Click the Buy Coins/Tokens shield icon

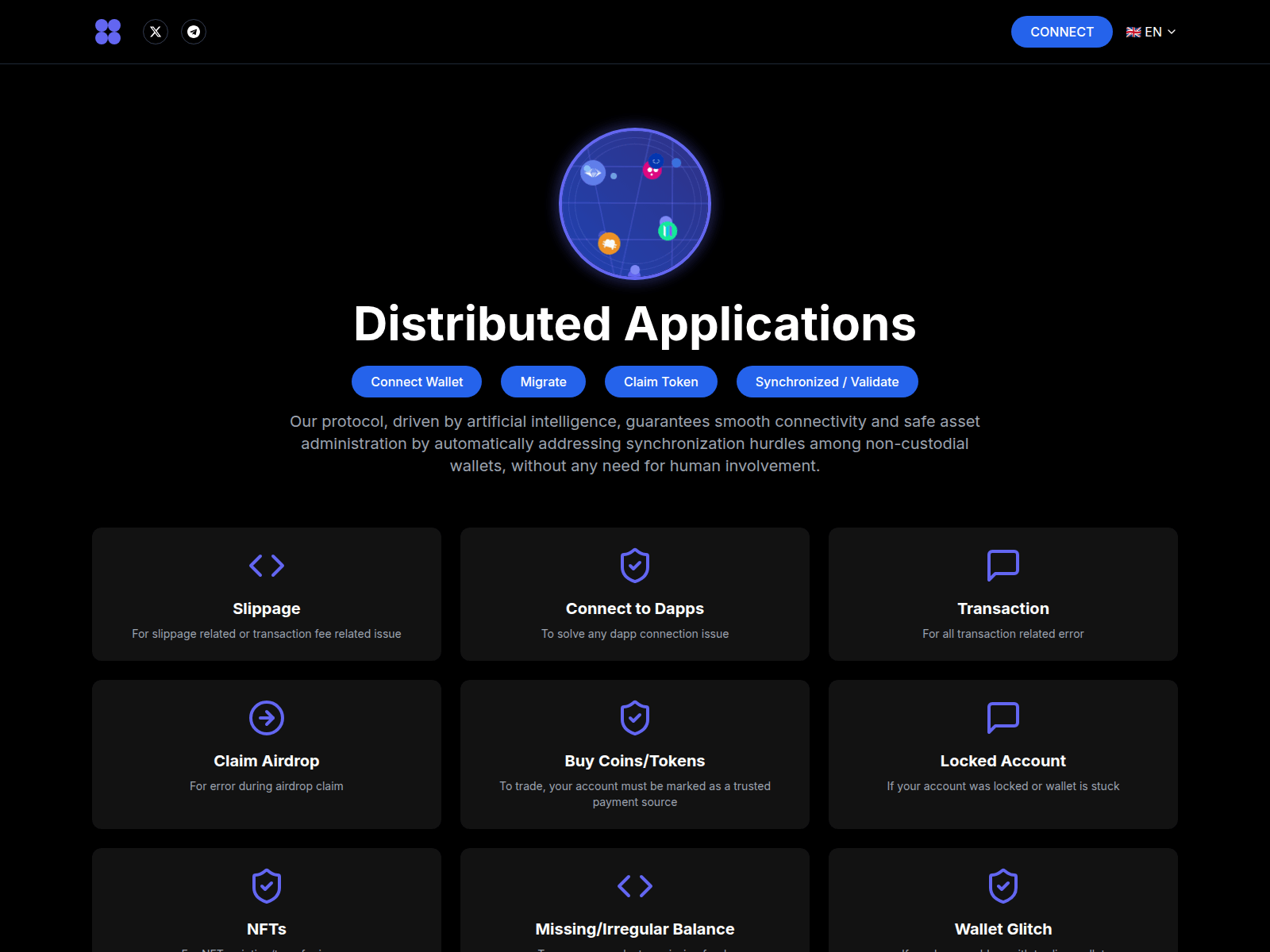[x=635, y=718]
